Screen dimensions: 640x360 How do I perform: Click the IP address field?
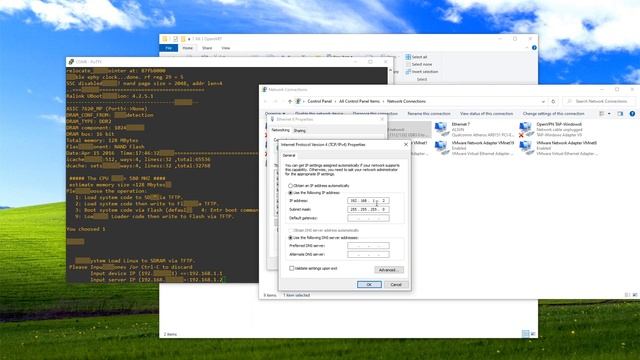[x=368, y=201]
